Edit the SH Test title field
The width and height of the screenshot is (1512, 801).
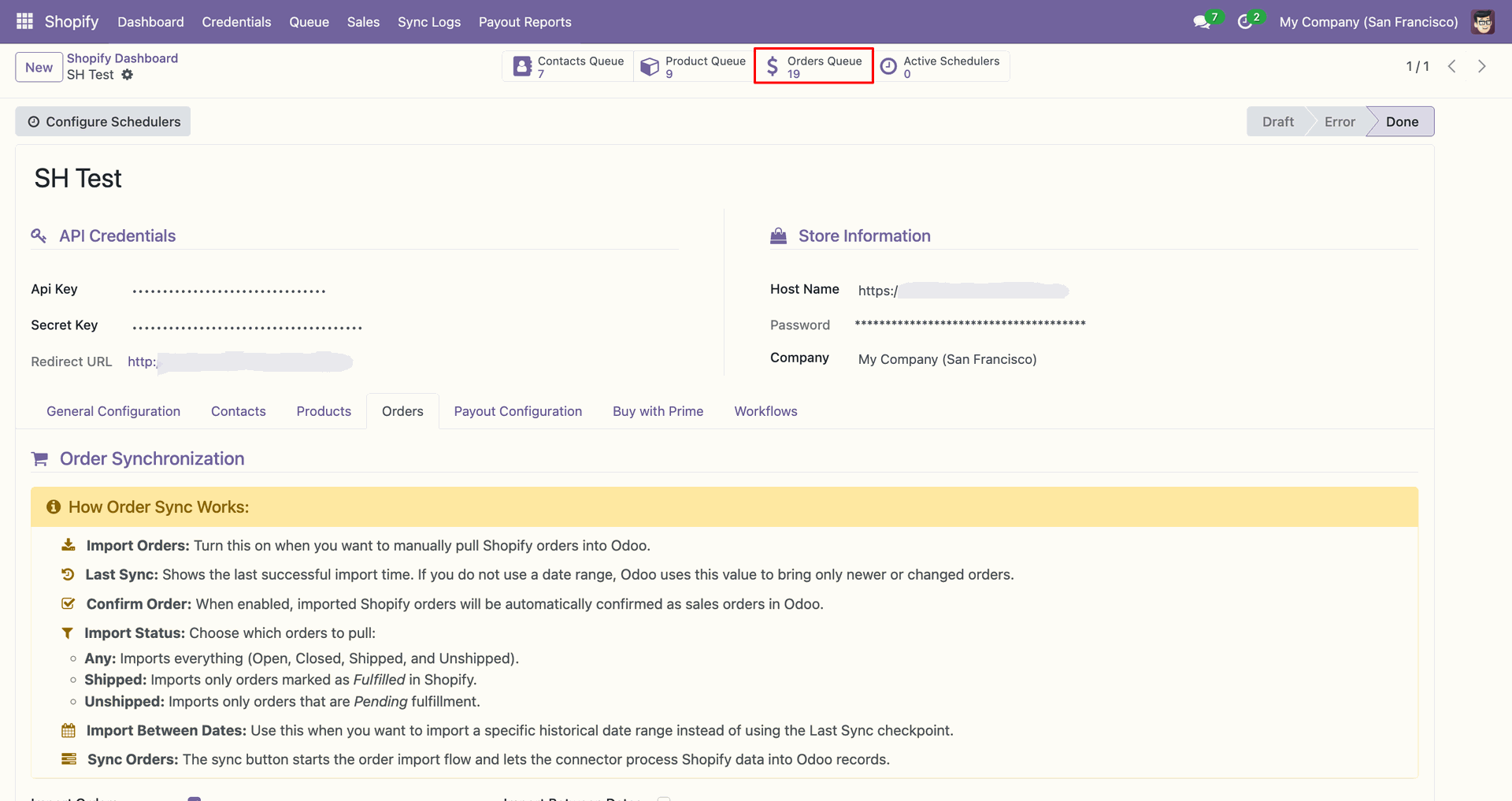[x=78, y=179]
